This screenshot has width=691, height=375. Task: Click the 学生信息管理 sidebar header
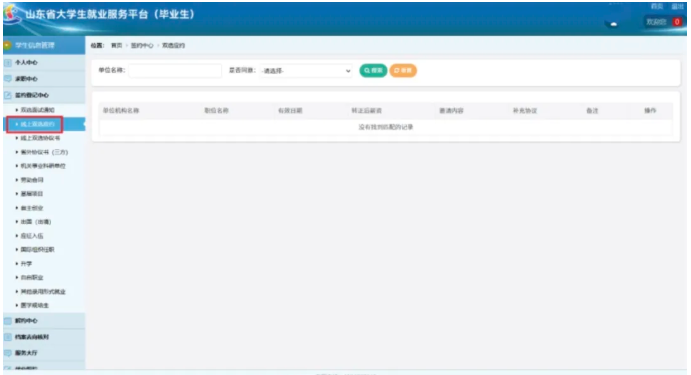tap(44, 45)
